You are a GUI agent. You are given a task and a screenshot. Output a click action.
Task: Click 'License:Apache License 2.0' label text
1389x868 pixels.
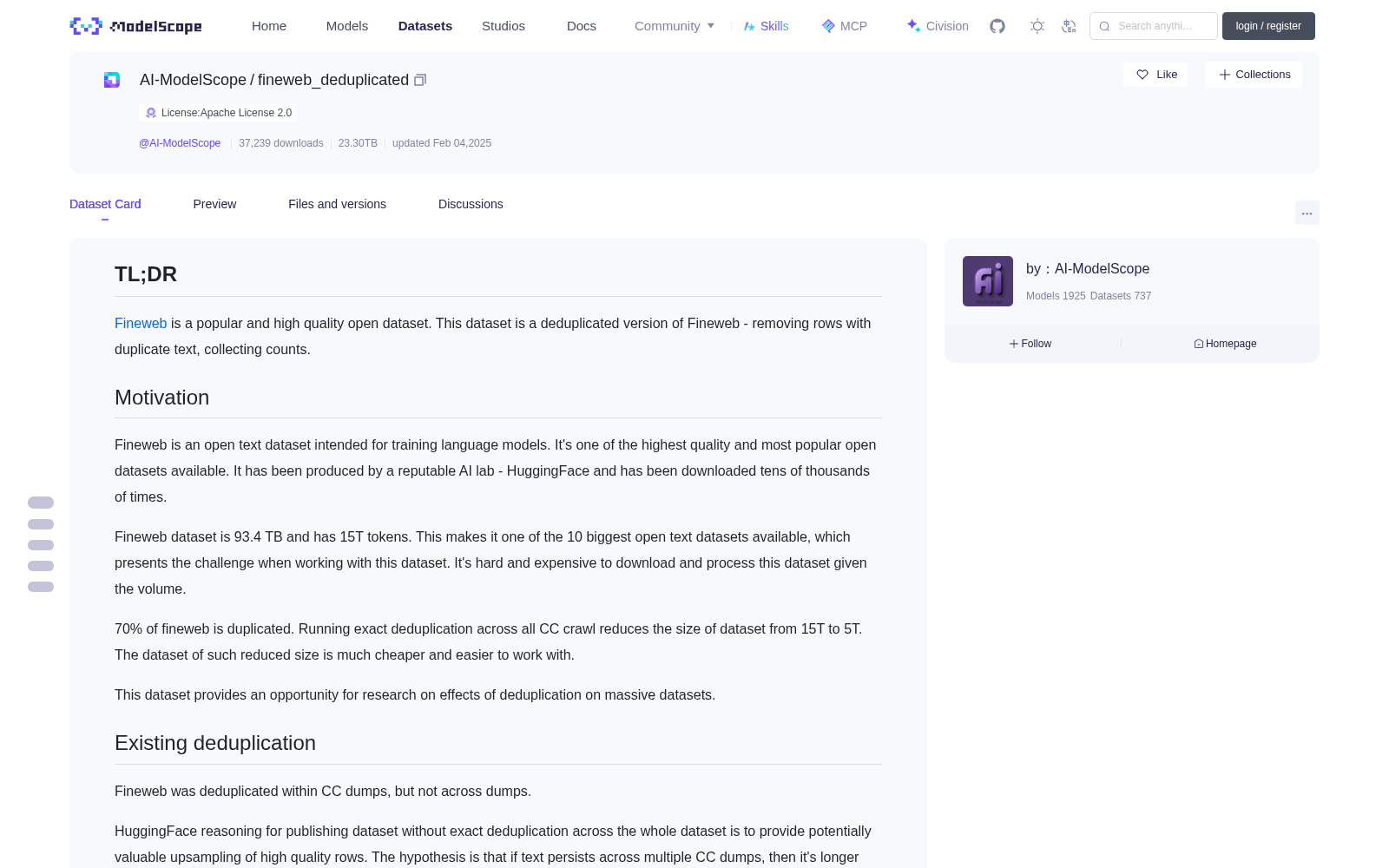227,113
